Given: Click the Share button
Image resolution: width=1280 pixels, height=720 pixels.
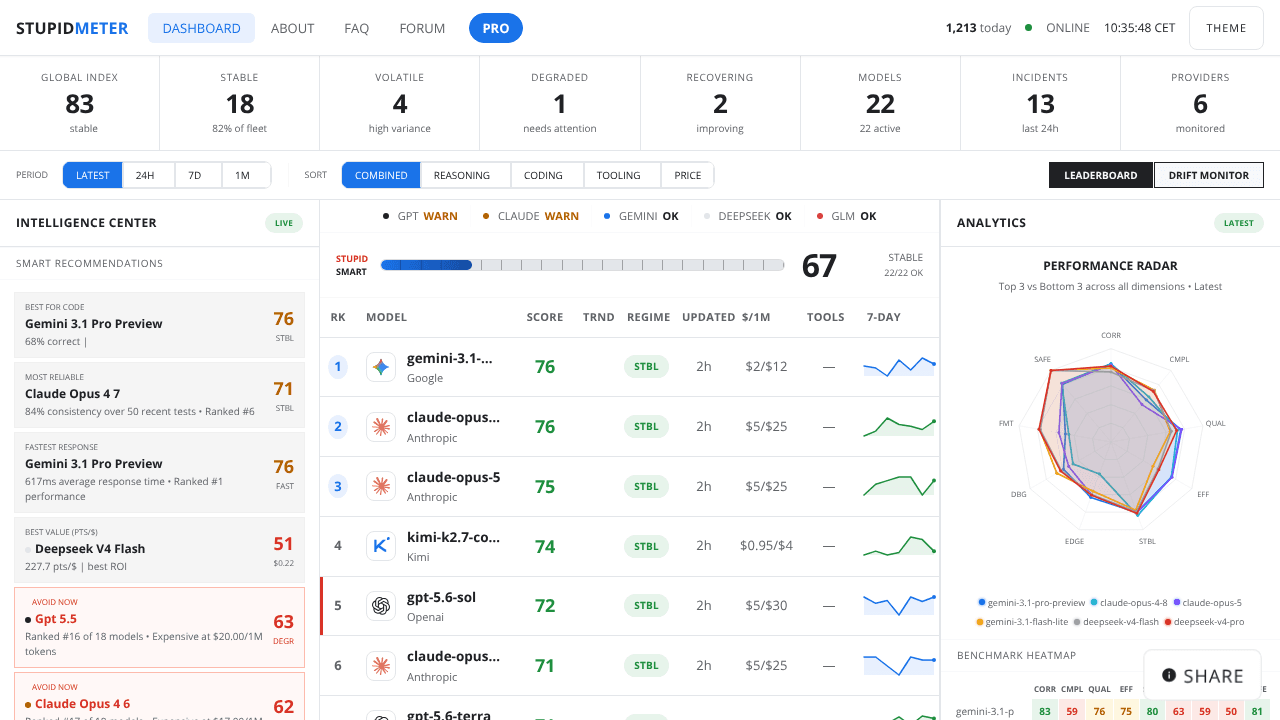Looking at the screenshot, I should 1203,676.
